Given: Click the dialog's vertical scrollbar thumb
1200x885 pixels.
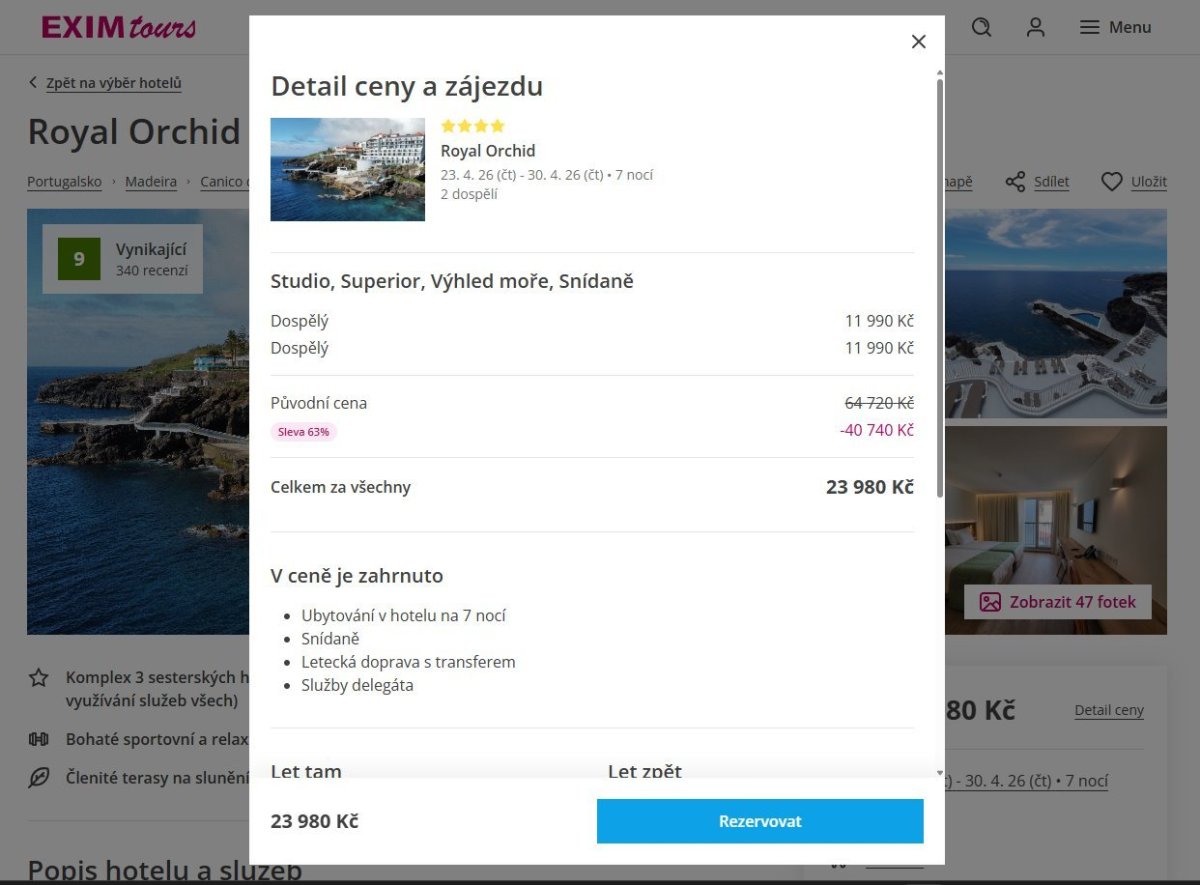Looking at the screenshot, I should 939,285.
